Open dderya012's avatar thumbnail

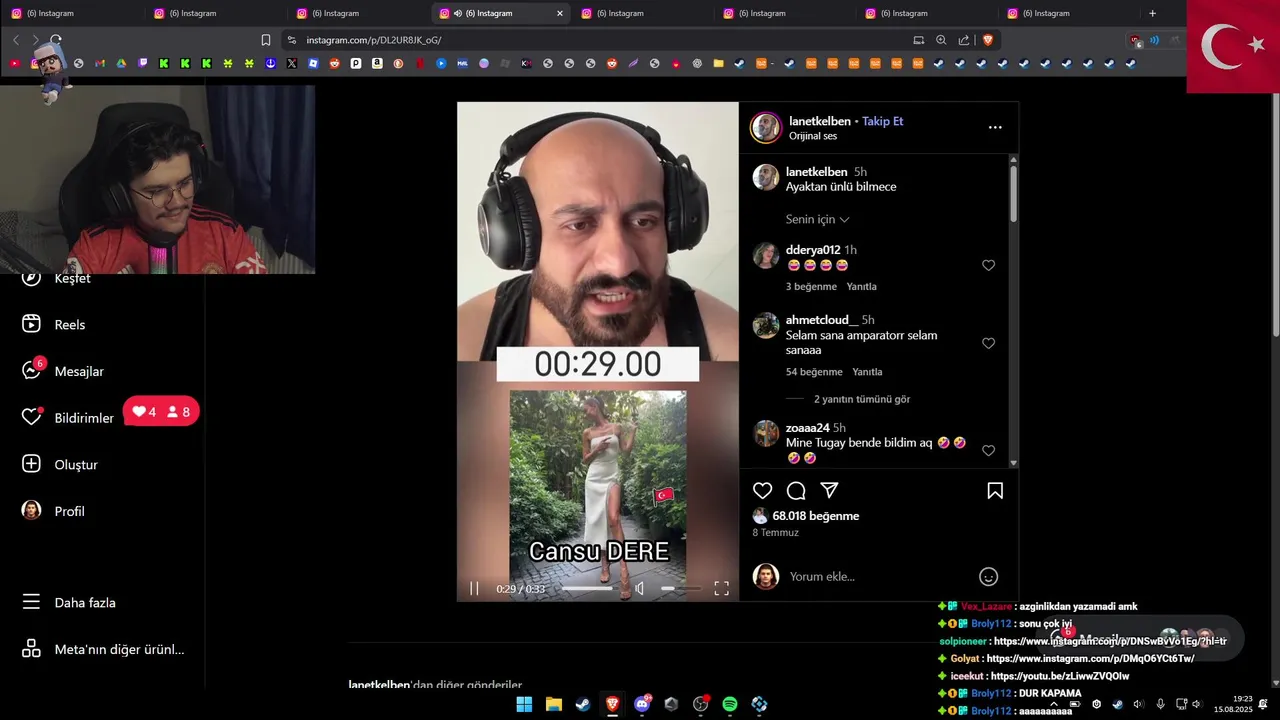click(x=766, y=255)
